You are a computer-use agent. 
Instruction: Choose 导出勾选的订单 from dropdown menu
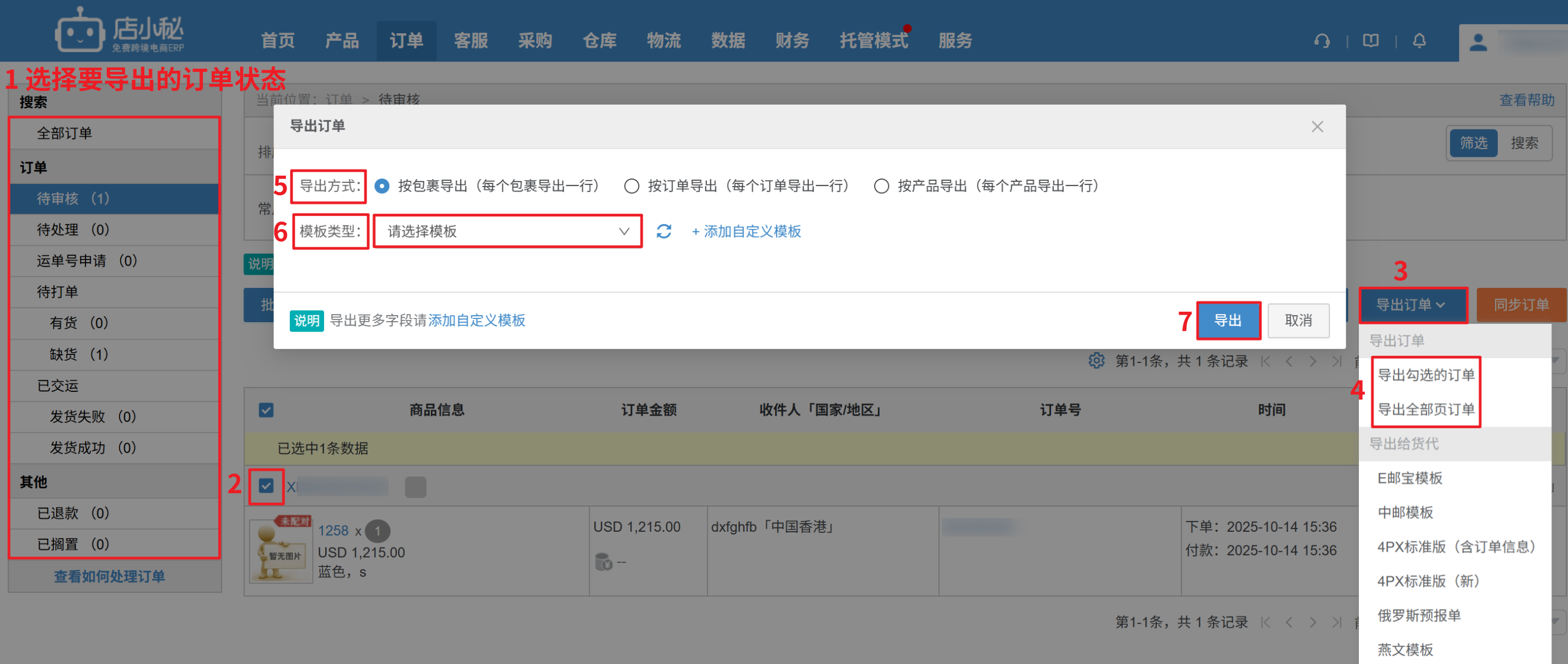pyautogui.click(x=1425, y=375)
